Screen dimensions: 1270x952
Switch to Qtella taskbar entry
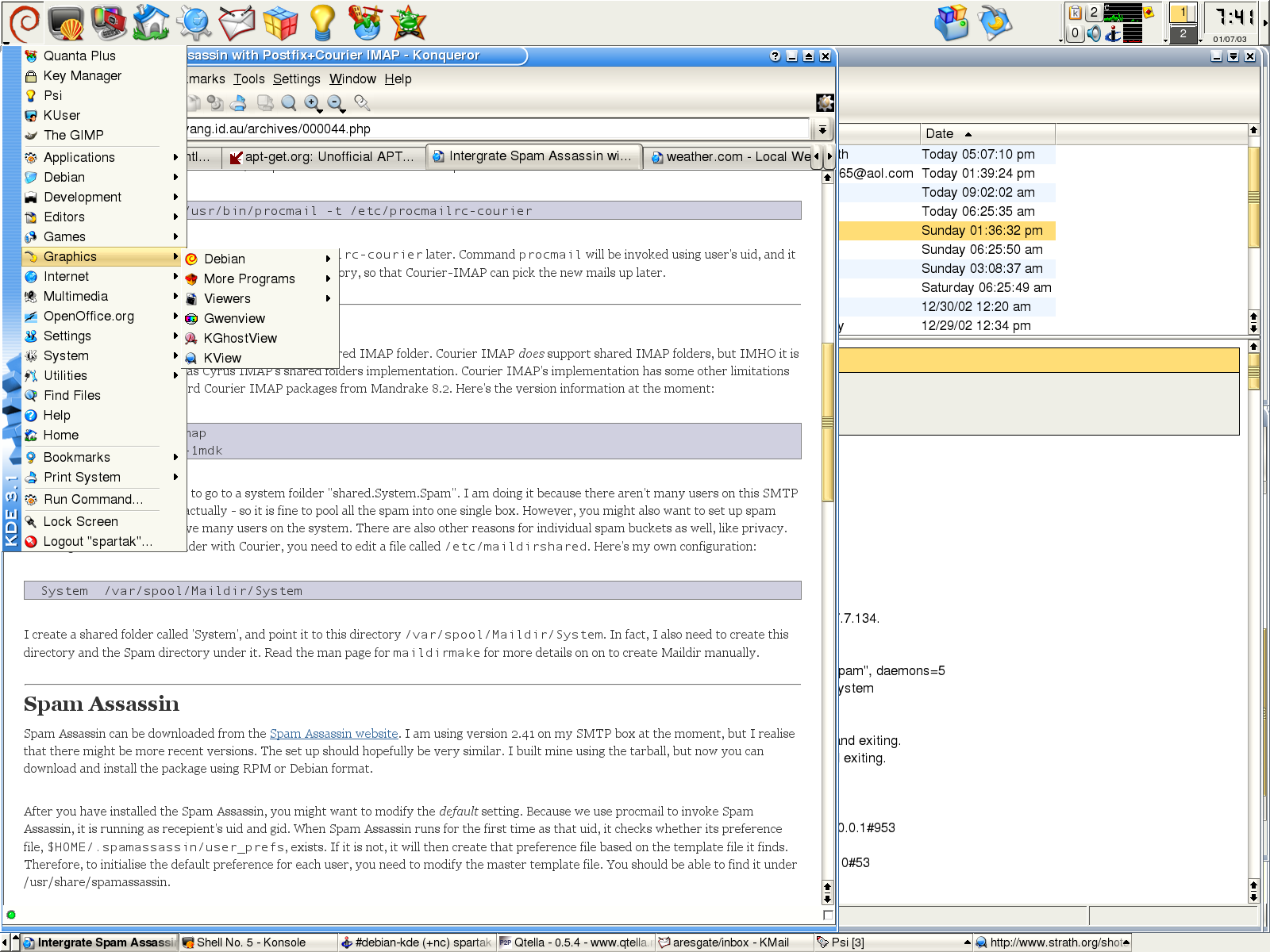click(x=575, y=942)
